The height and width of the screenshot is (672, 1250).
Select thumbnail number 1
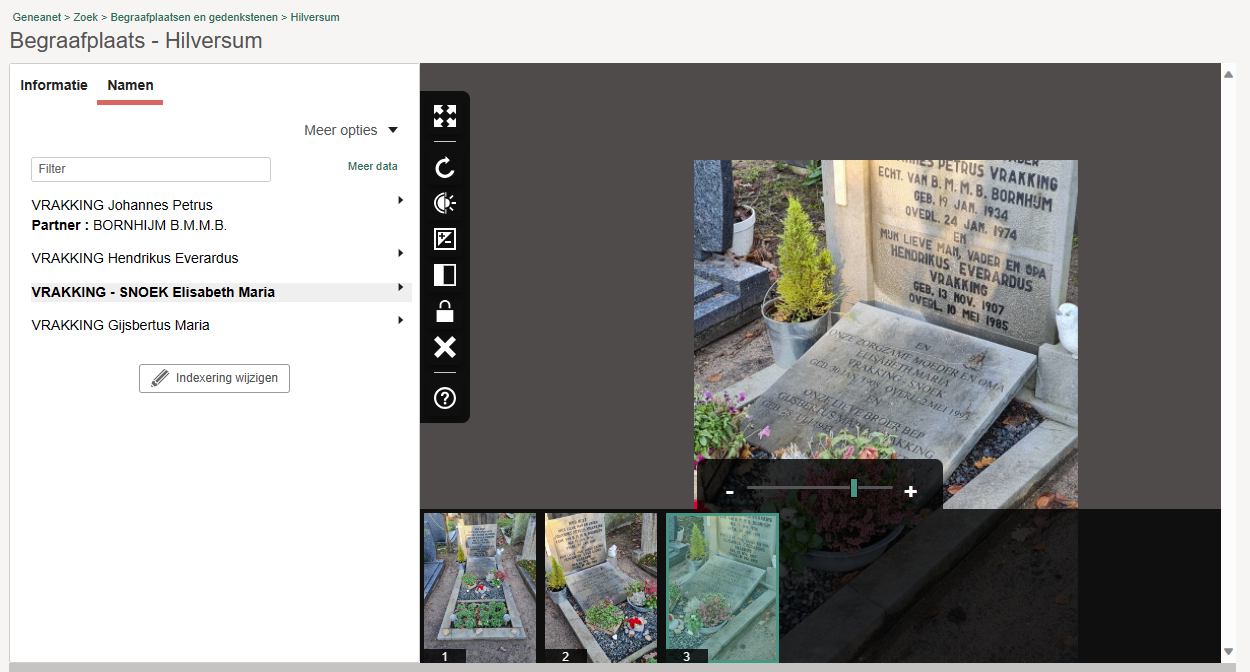(x=480, y=585)
